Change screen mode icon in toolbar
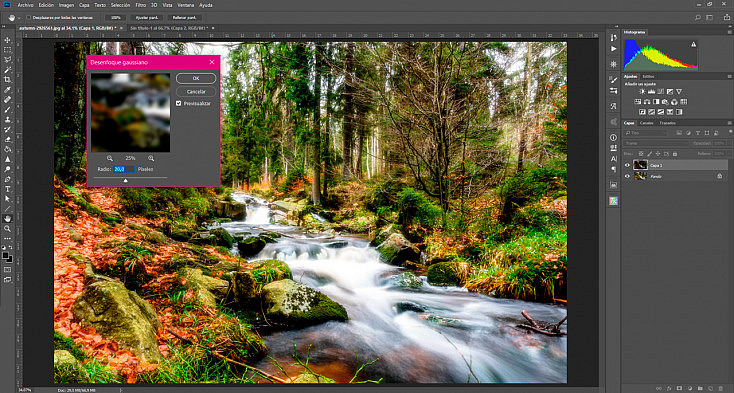 coord(7,279)
